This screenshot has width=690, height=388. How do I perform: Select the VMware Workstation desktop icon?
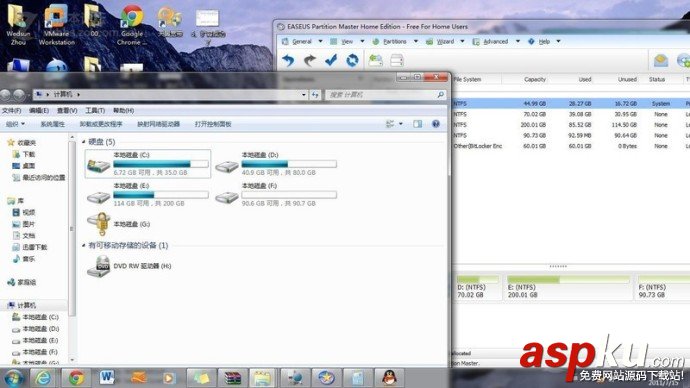point(56,25)
